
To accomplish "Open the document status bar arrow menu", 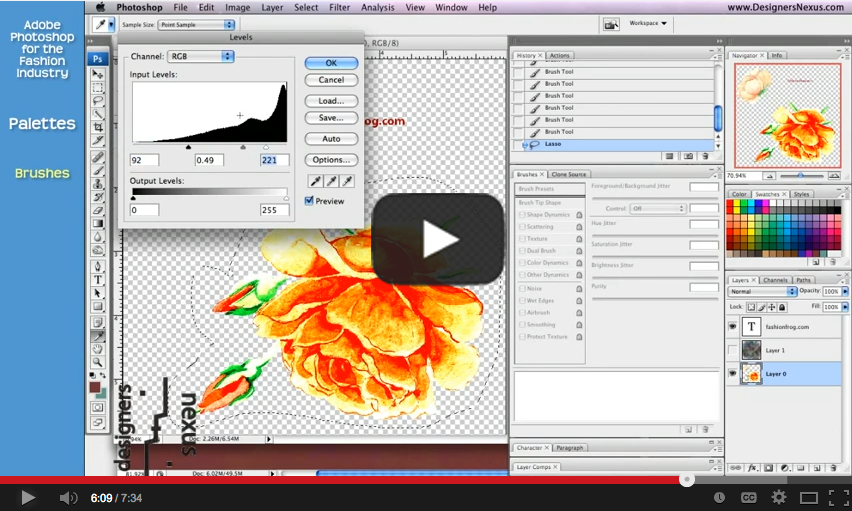I will point(268,439).
